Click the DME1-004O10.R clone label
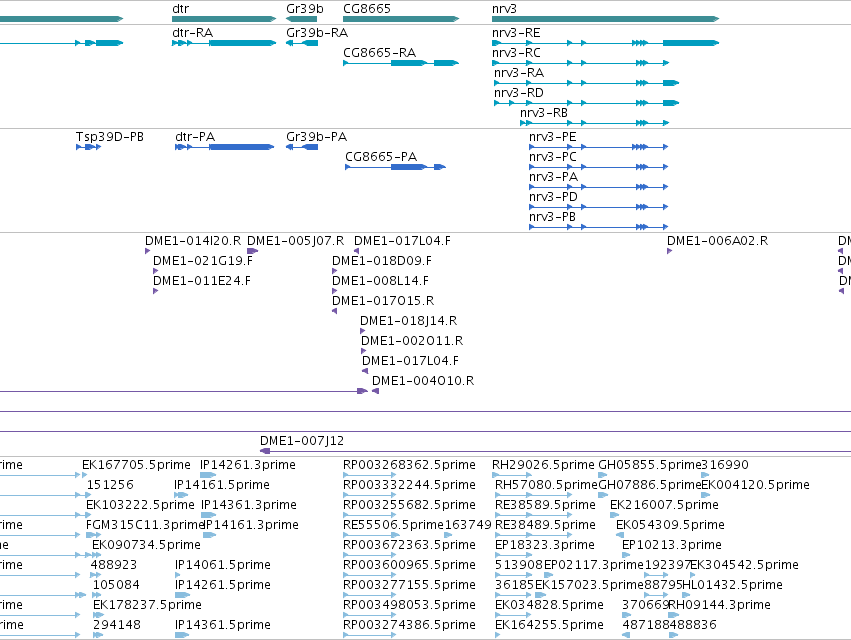The width and height of the screenshot is (851, 640). [x=423, y=381]
